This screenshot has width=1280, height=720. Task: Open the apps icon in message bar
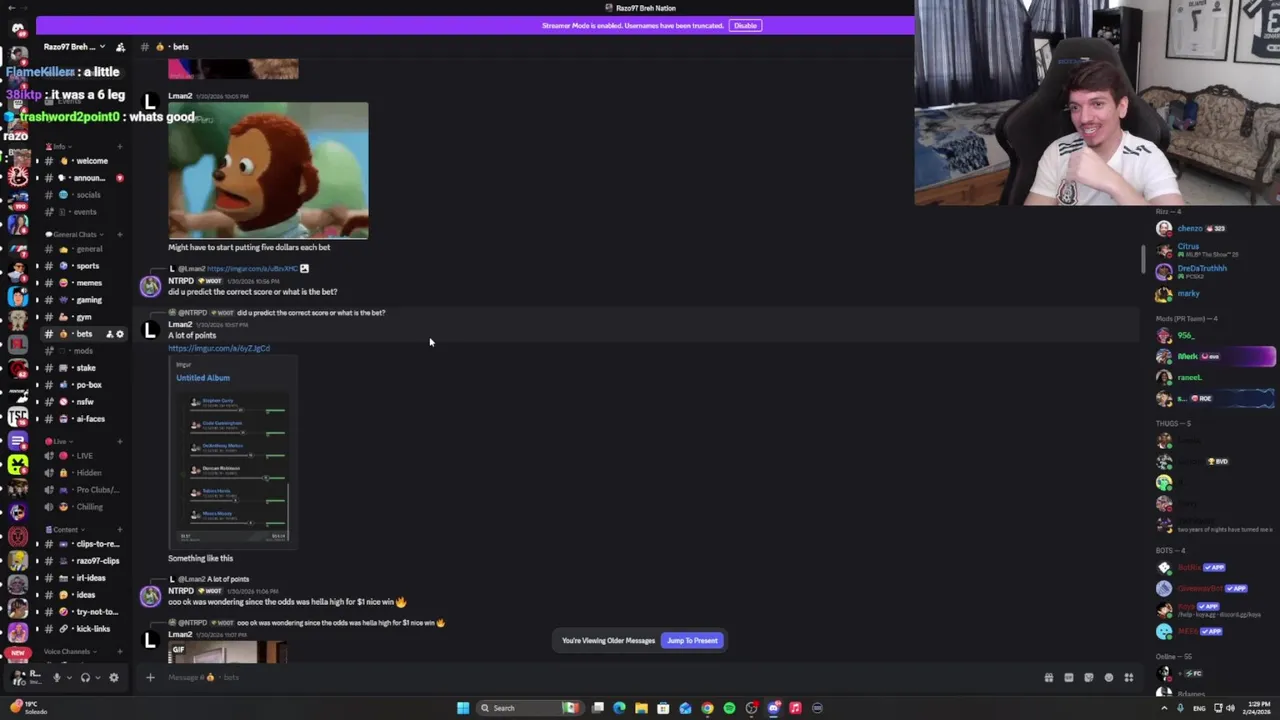[1128, 678]
